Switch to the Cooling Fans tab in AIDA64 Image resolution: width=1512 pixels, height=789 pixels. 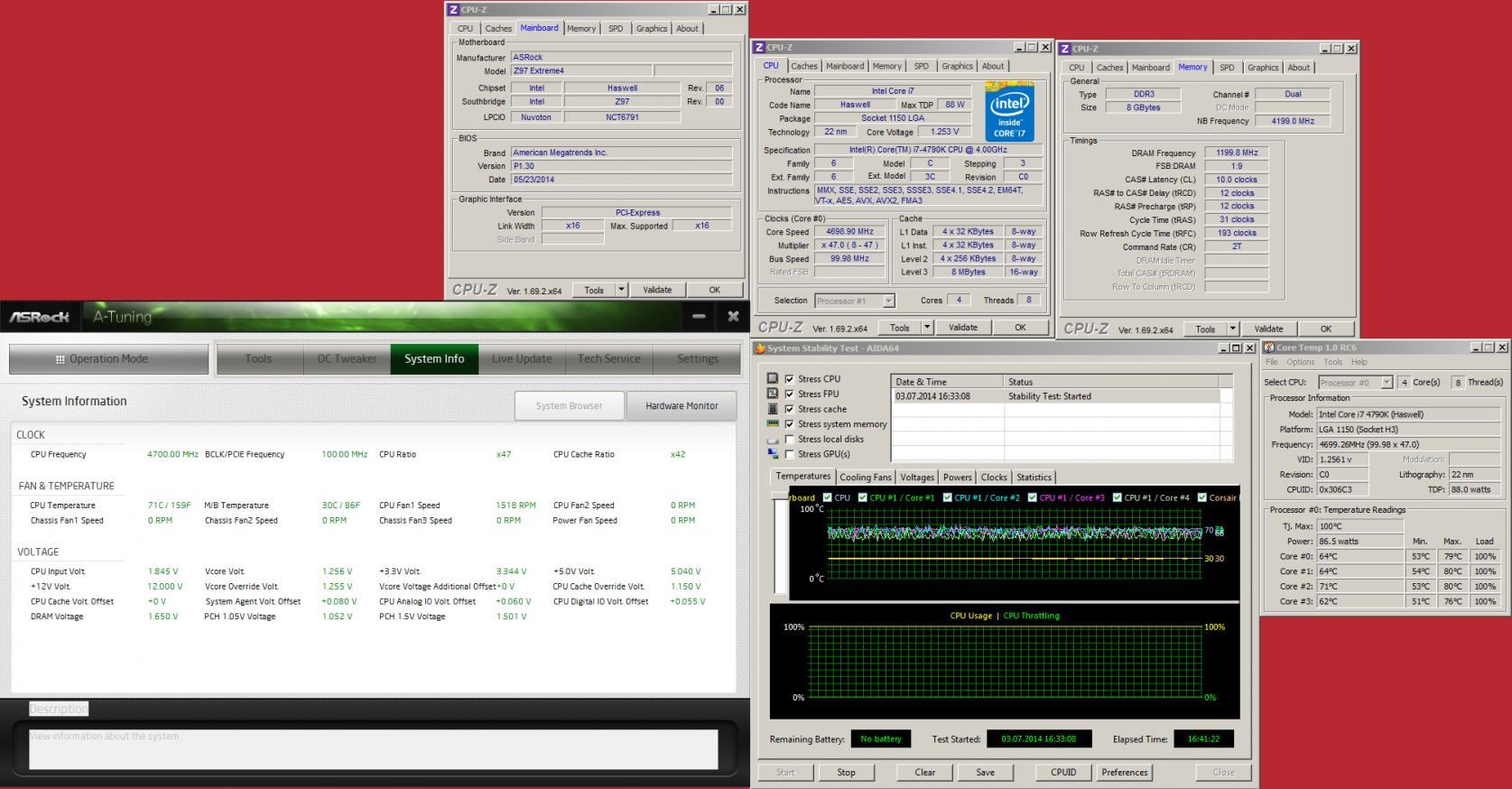pos(866,478)
